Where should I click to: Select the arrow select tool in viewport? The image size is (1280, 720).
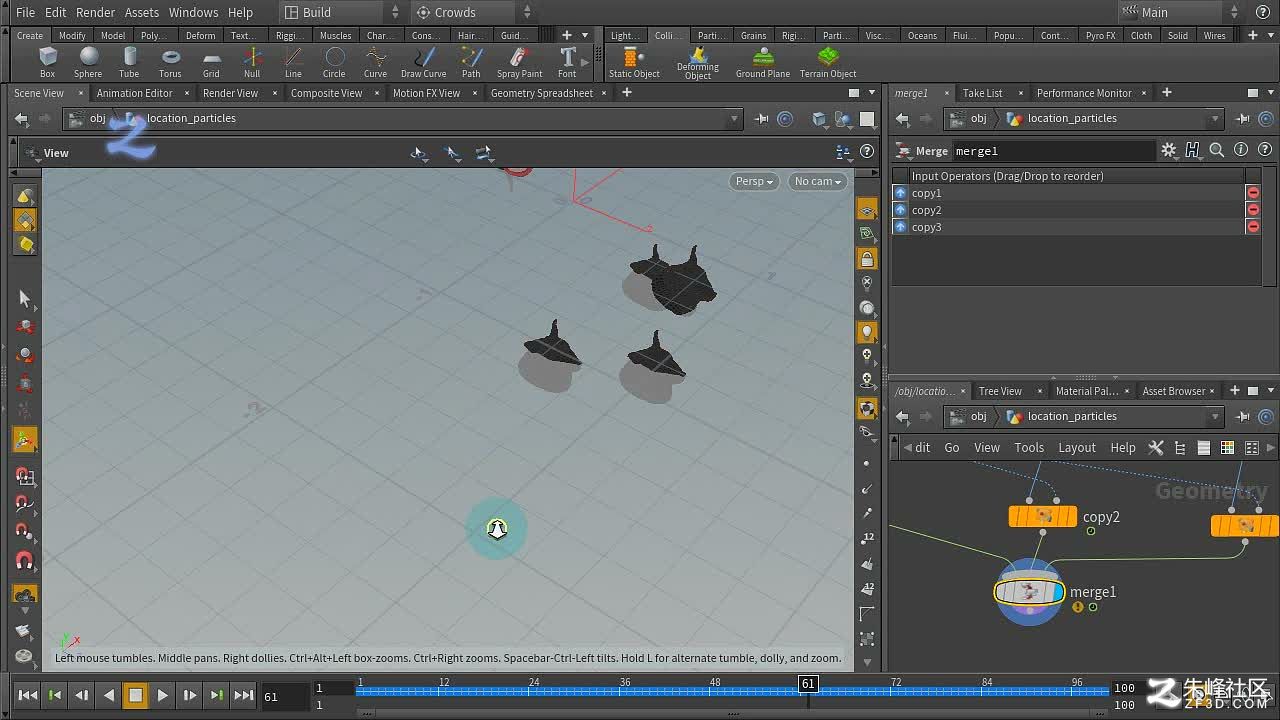point(25,298)
